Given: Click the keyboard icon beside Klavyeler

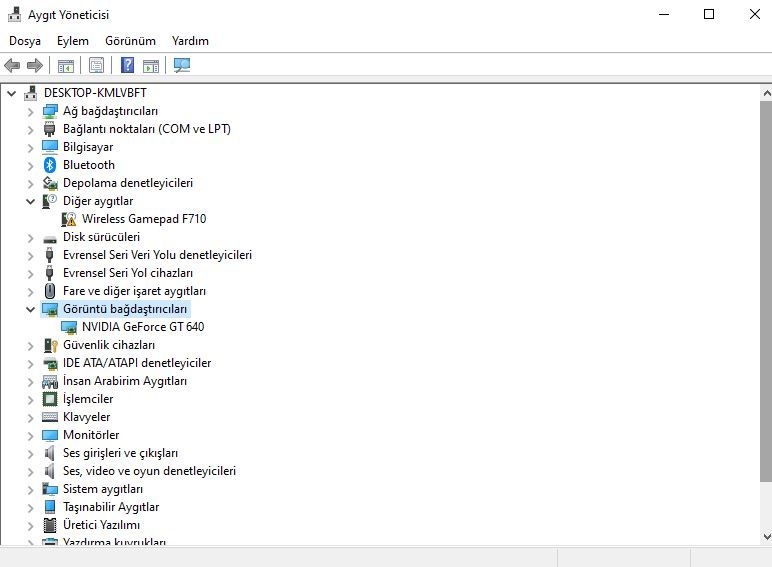Looking at the screenshot, I should click(x=50, y=417).
